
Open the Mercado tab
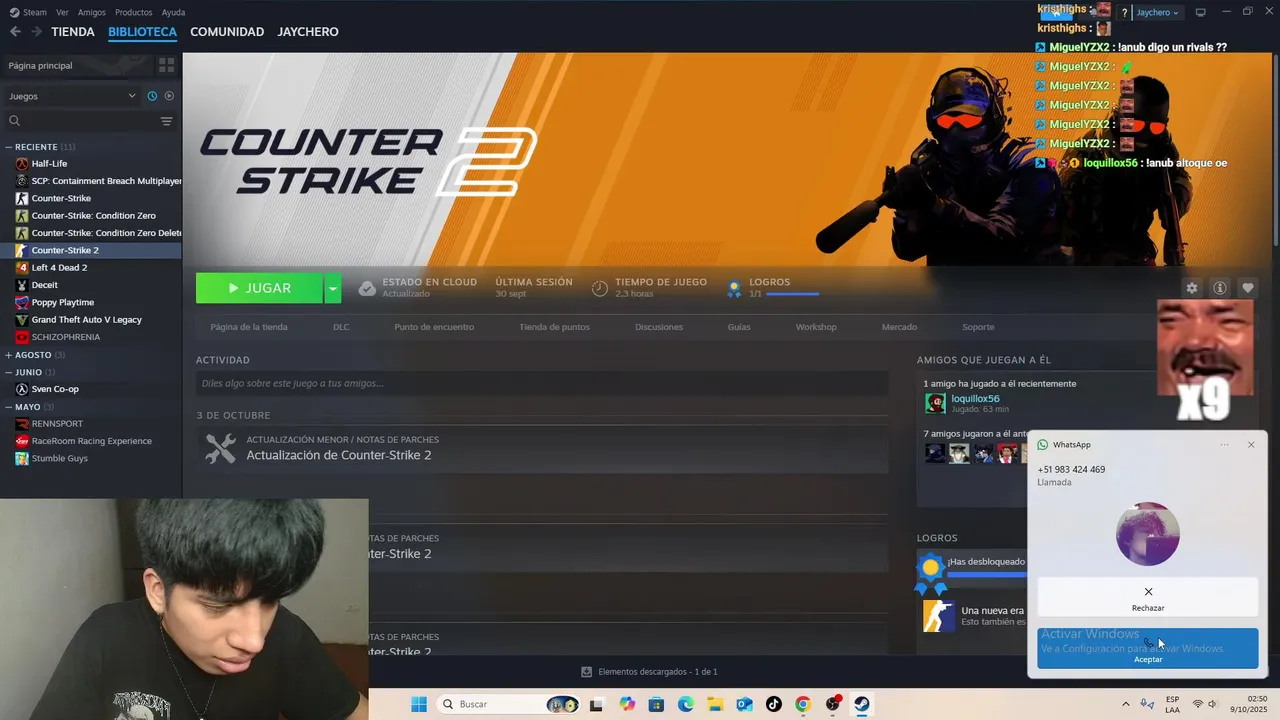pos(899,327)
